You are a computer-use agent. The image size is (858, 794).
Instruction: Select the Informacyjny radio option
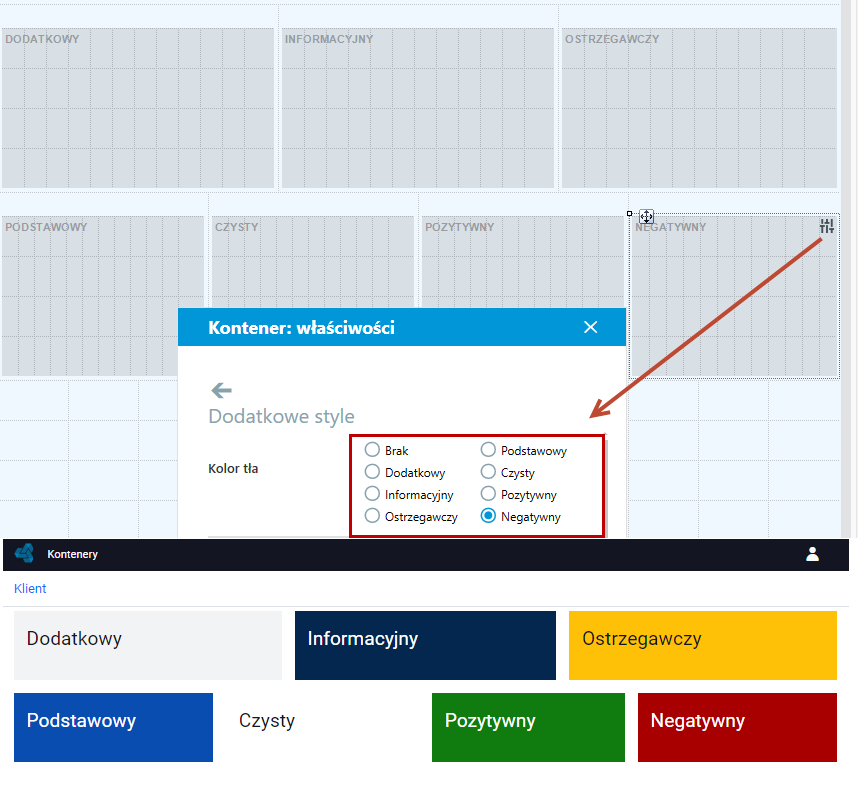[372, 494]
